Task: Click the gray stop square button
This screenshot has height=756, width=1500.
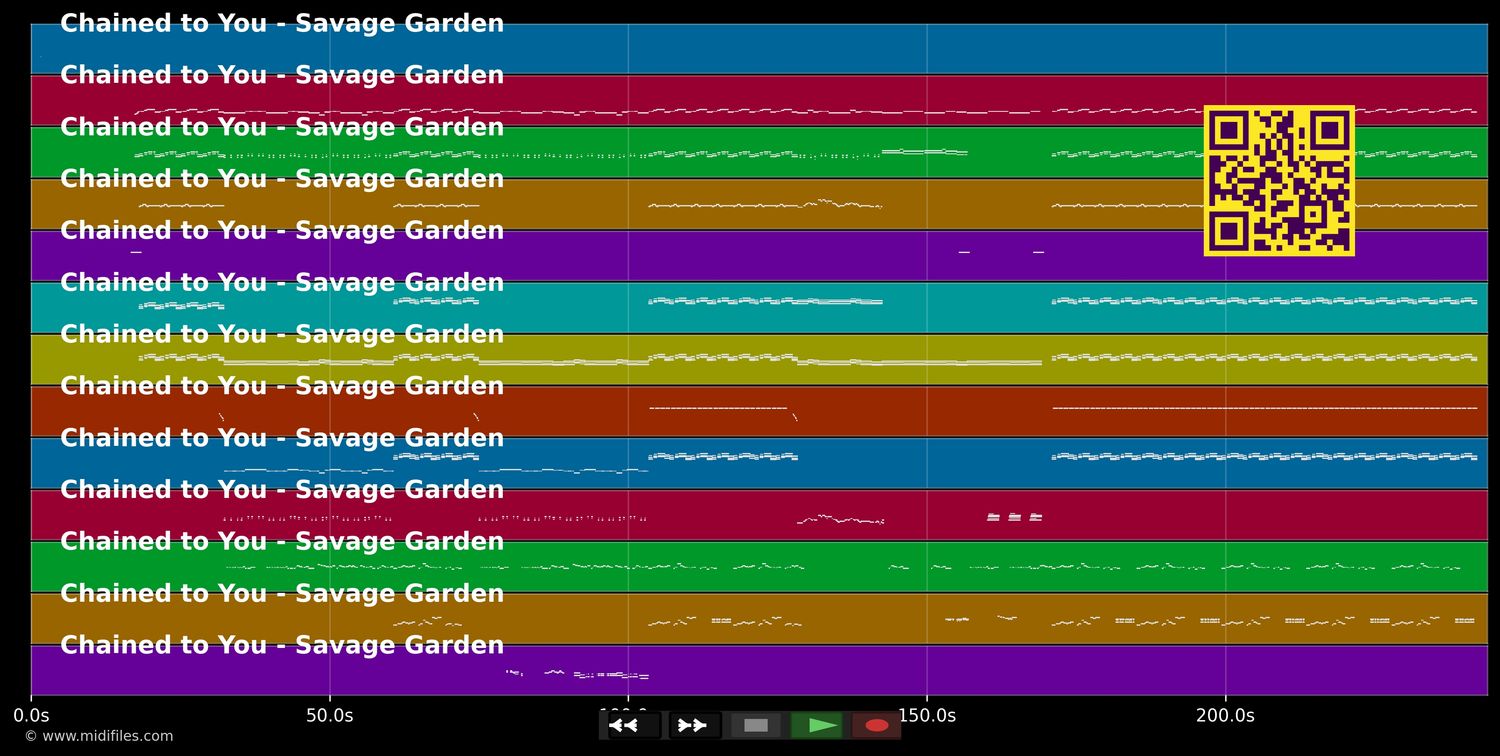Action: [756, 725]
